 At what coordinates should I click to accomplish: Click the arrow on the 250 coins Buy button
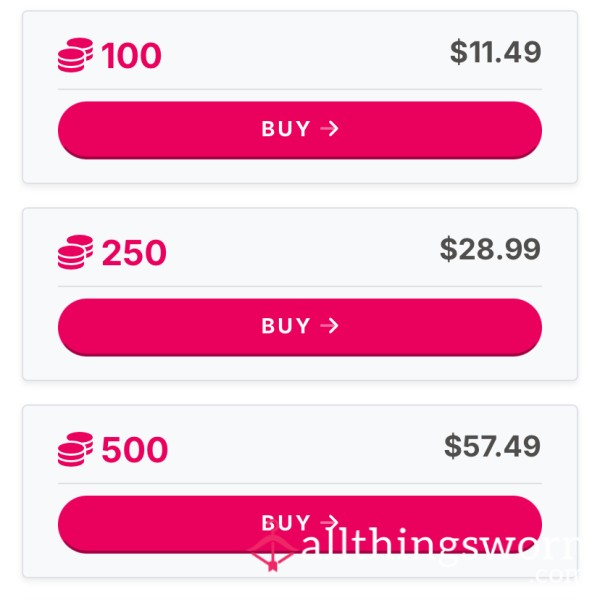pos(329,326)
